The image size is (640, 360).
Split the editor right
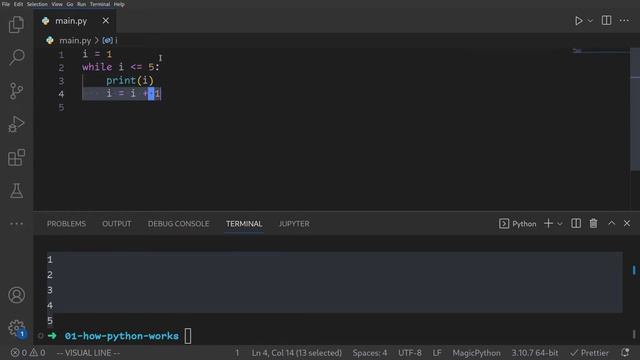click(607, 20)
